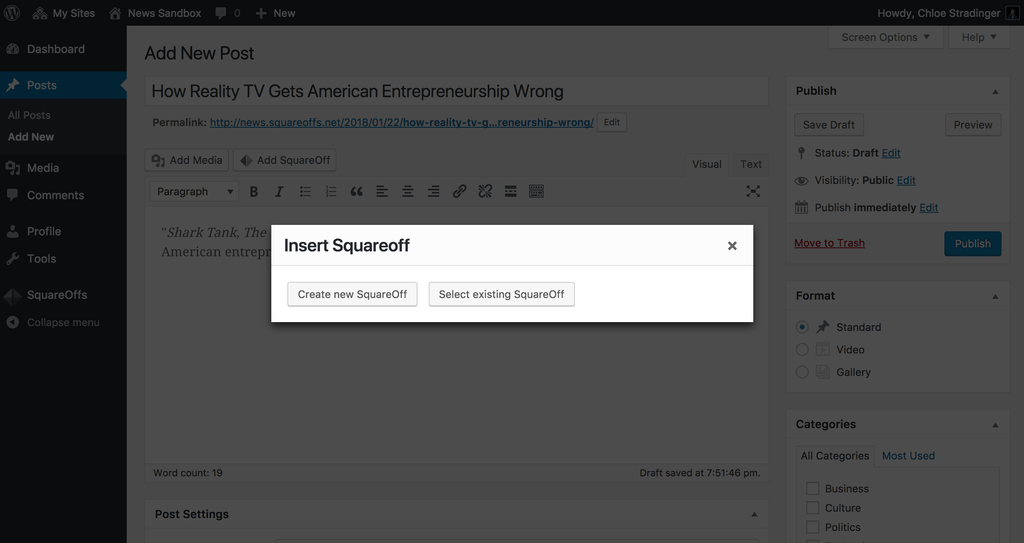Open the post permalink URL
Screen dimensions: 1024x543
coord(402,122)
